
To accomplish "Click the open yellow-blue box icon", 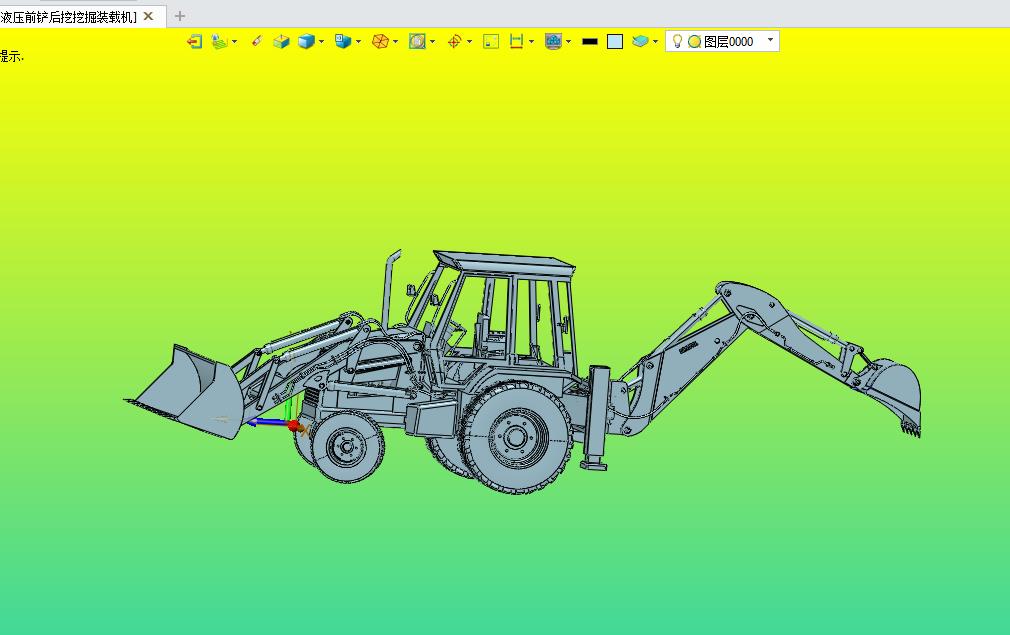I will pyautogui.click(x=281, y=42).
